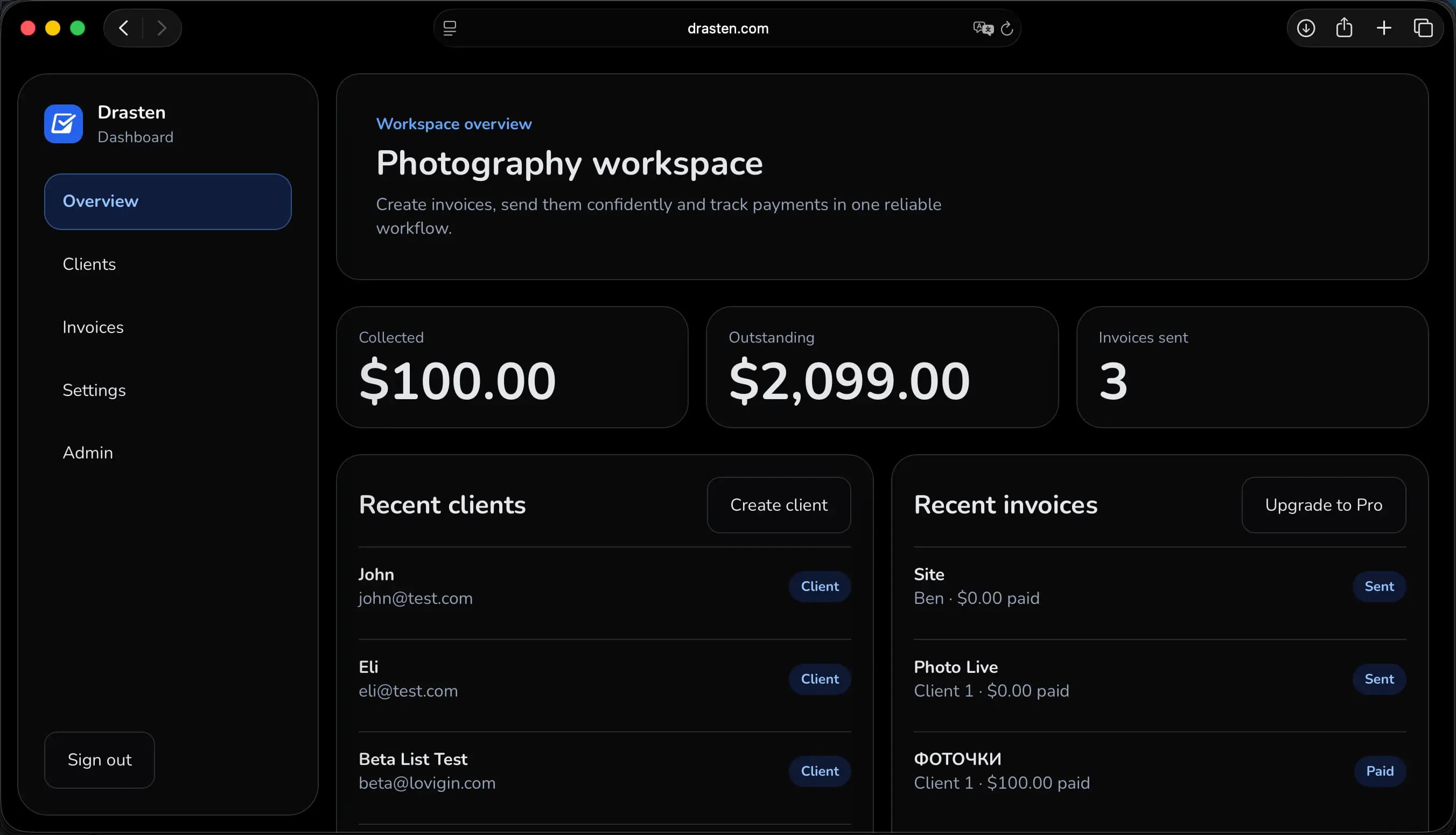Select the Eli client entry
This screenshot has width=1456, height=835.
(x=605, y=686)
